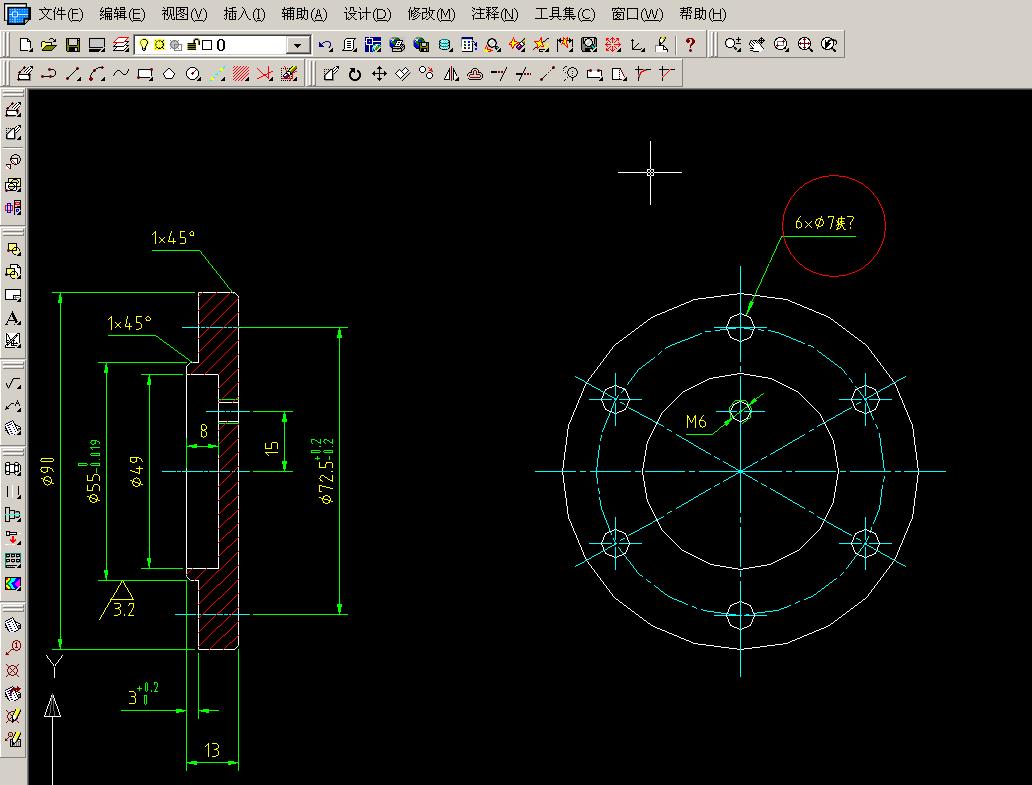Select the M6 thread label text
Image resolution: width=1032 pixels, height=785 pixels.
point(696,422)
